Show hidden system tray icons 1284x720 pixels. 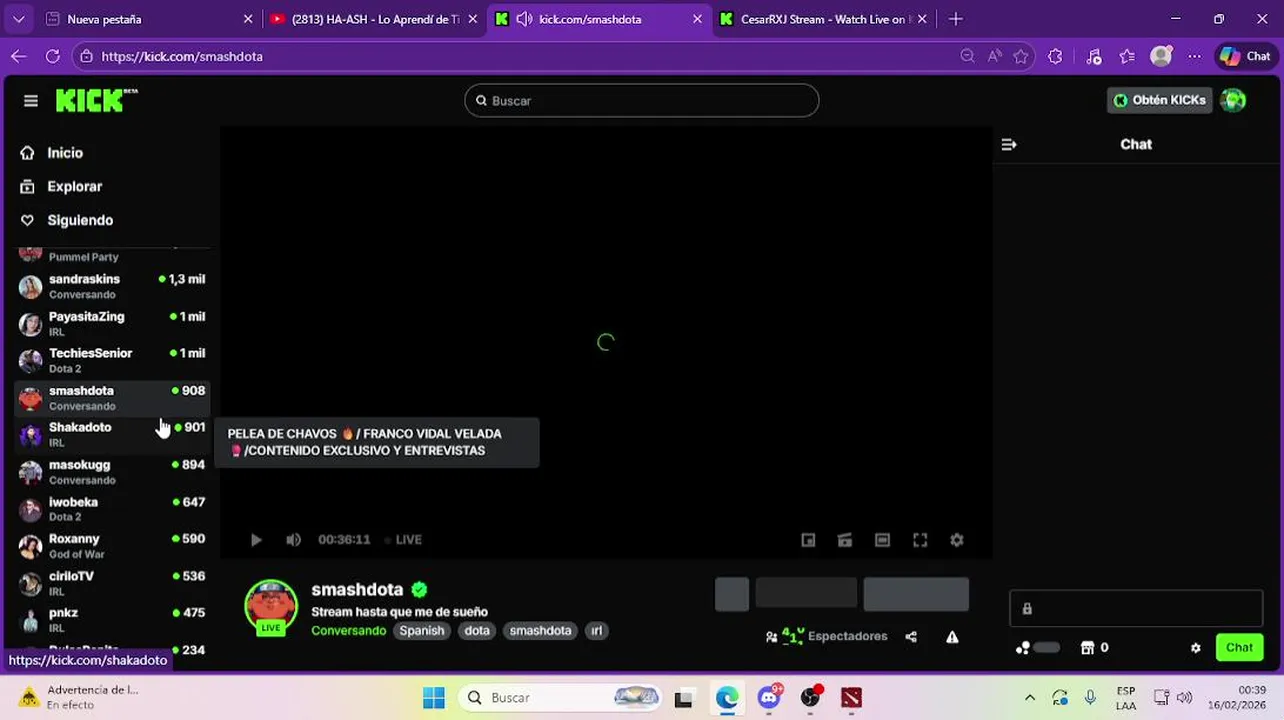tap(1030, 698)
